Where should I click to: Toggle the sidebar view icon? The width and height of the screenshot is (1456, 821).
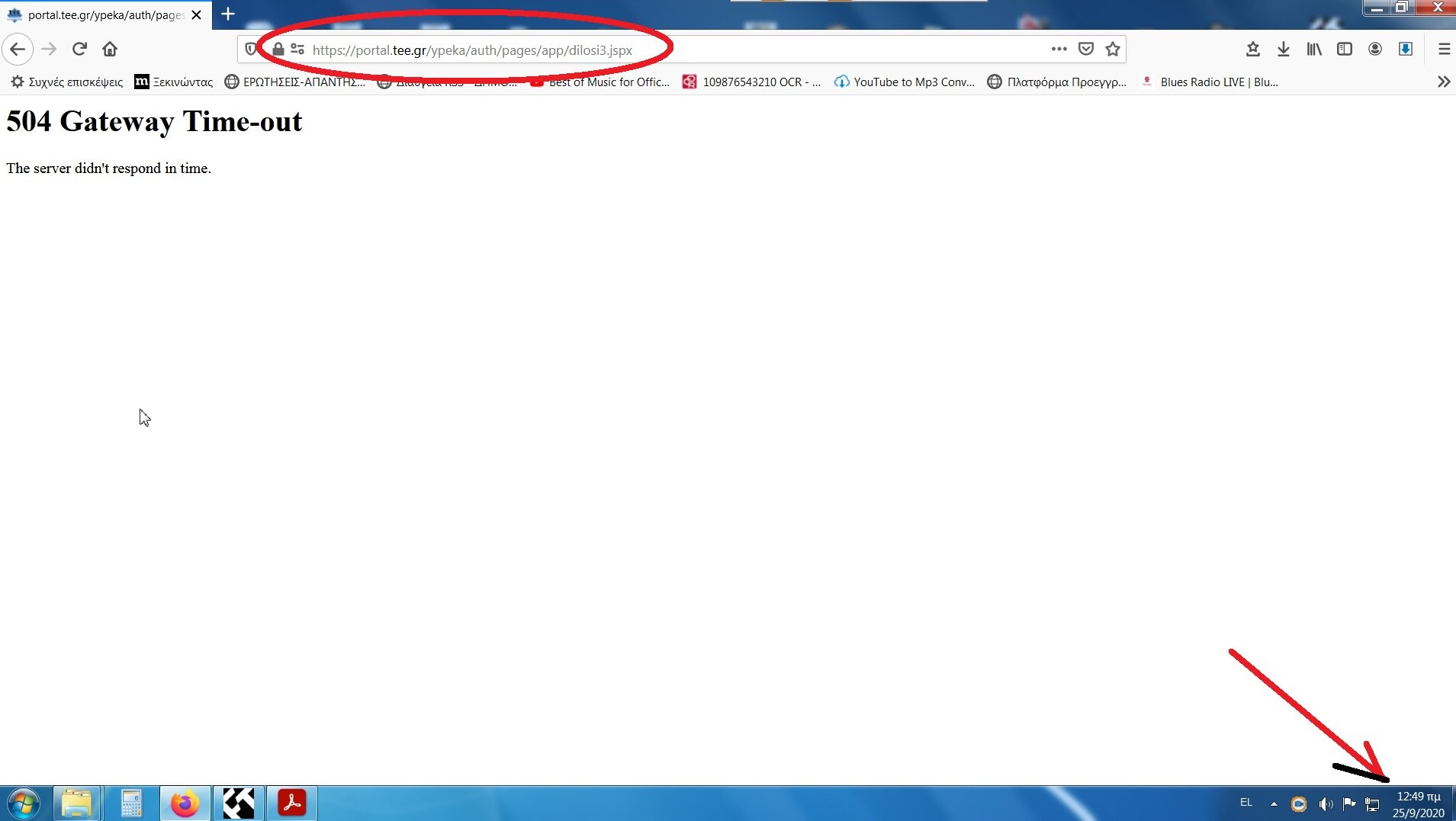tap(1345, 50)
